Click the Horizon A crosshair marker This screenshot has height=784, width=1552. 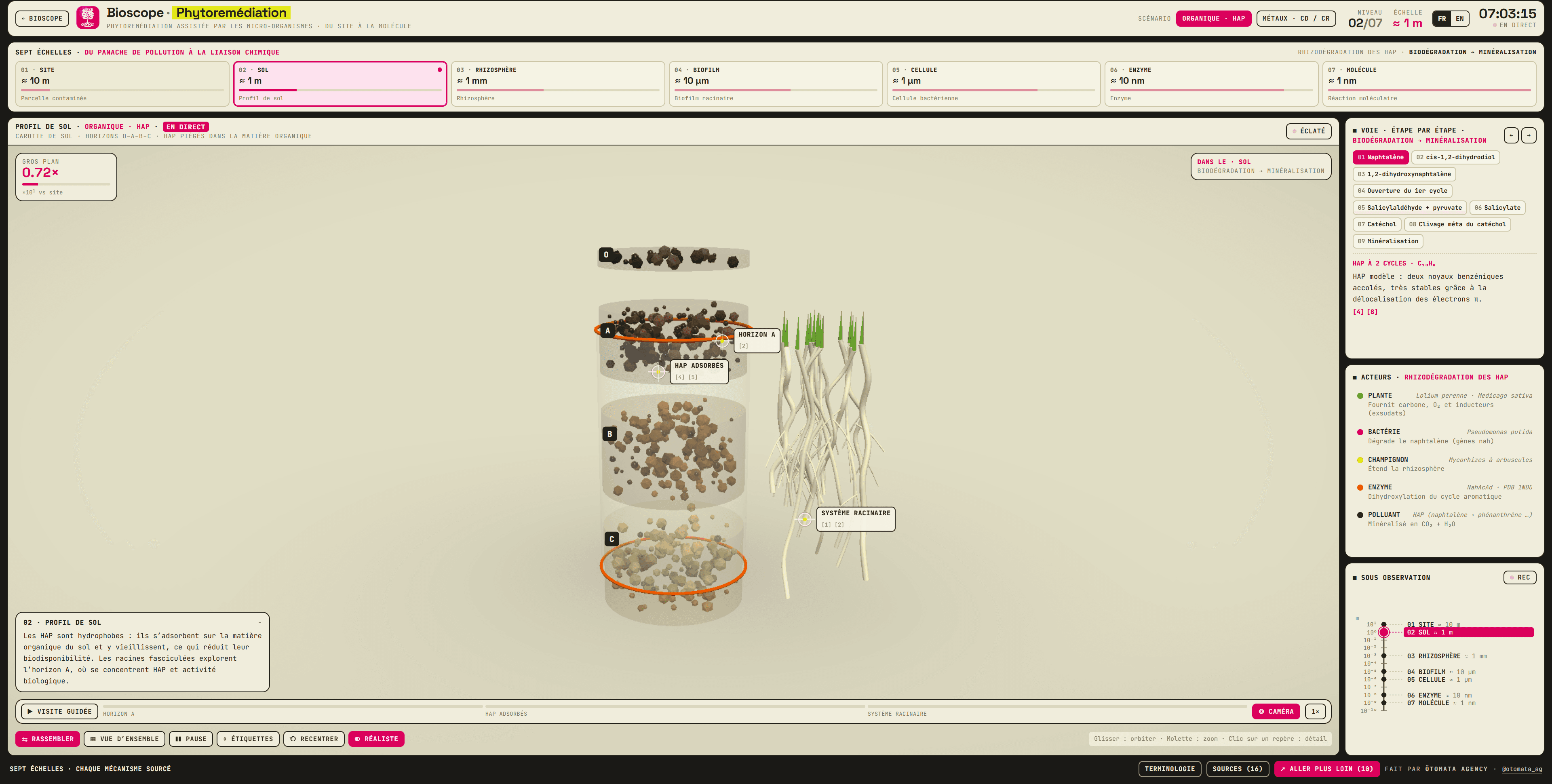721,341
